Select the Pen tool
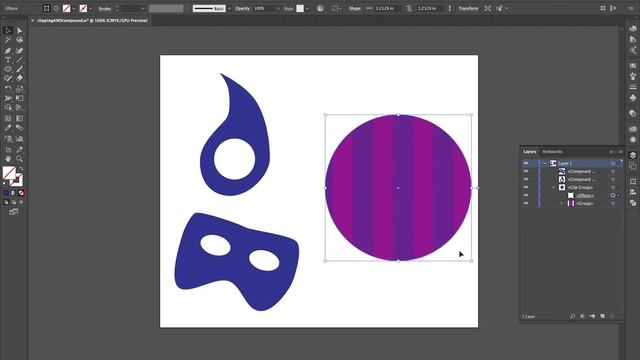Image resolution: width=640 pixels, height=360 pixels. click(8, 51)
